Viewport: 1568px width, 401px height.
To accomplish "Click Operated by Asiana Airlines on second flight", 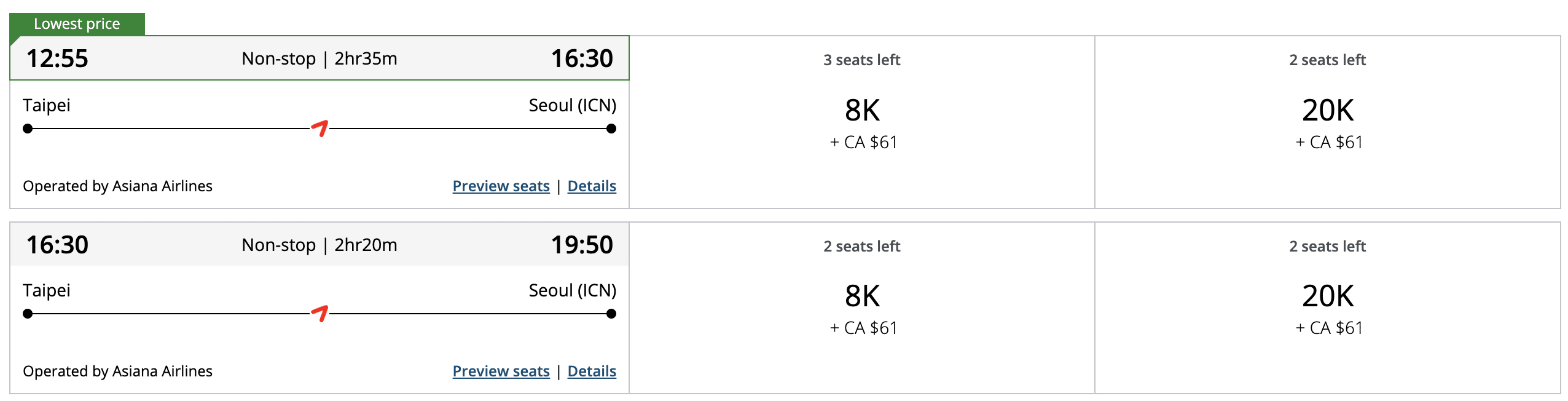I will [x=117, y=371].
